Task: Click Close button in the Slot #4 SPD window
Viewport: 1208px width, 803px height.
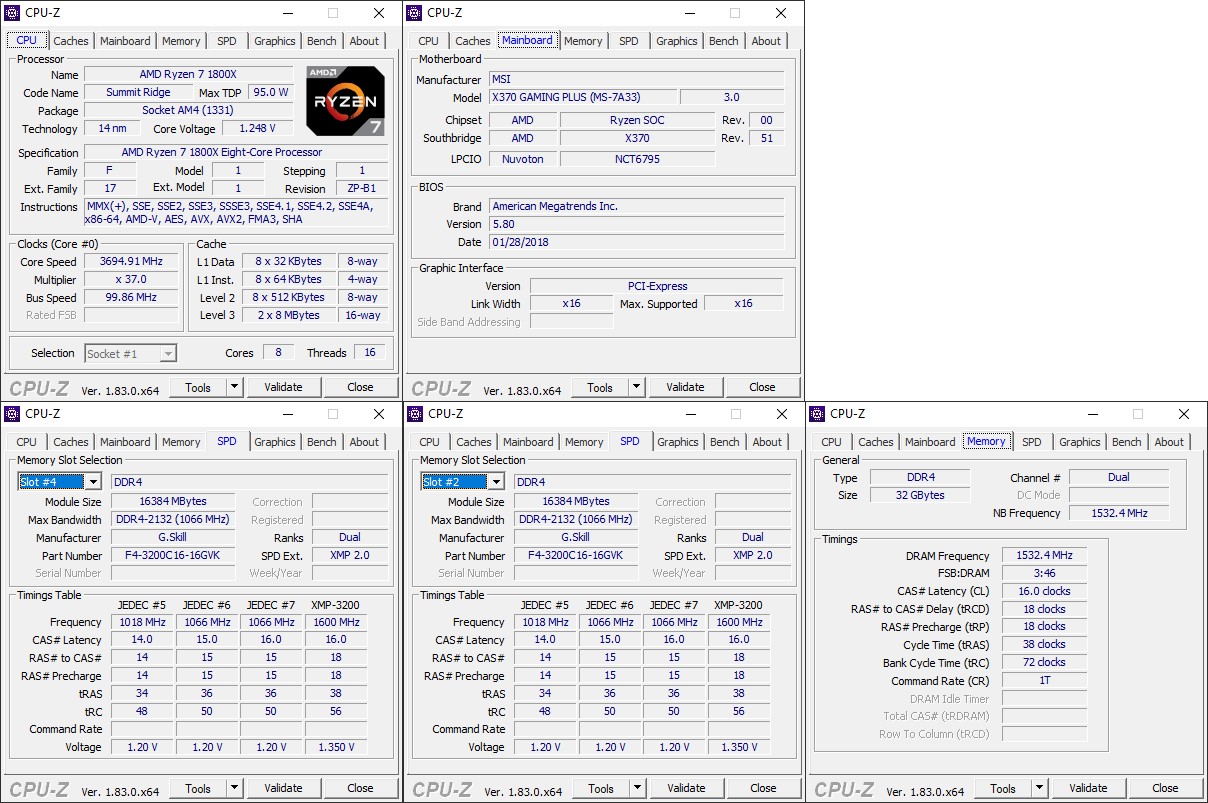Action: (x=360, y=788)
